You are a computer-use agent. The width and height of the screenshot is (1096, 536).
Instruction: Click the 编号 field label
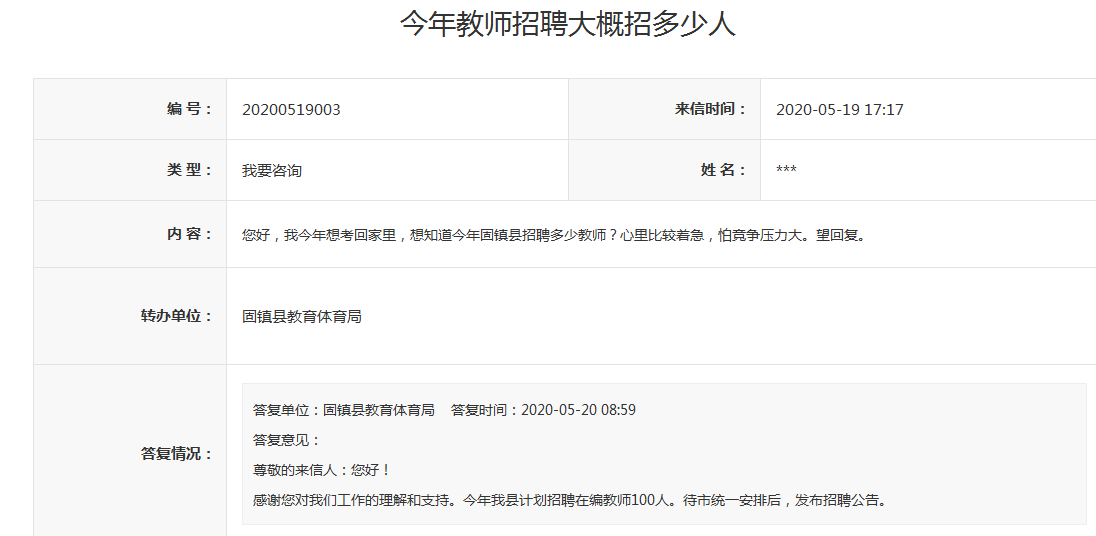189,109
